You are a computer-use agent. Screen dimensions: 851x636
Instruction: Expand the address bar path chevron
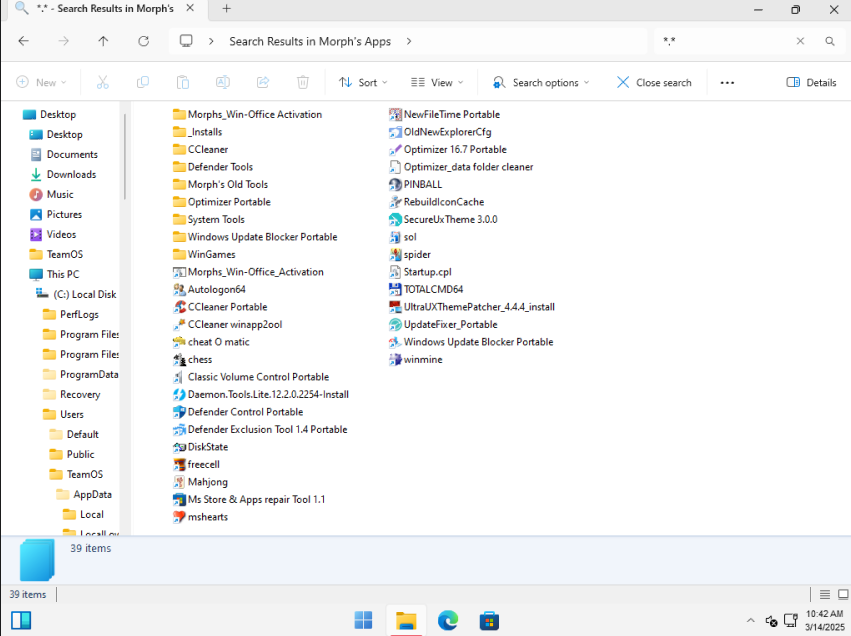(x=409, y=41)
